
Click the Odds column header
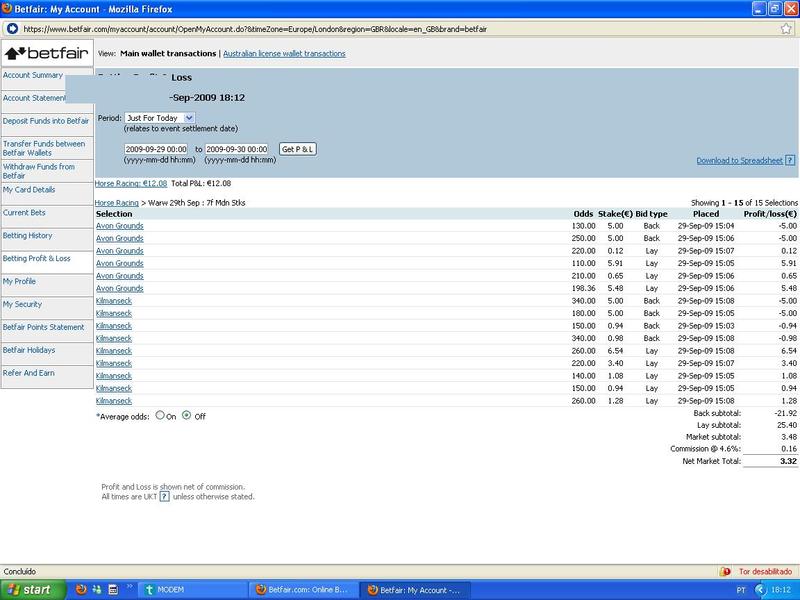[x=583, y=214]
